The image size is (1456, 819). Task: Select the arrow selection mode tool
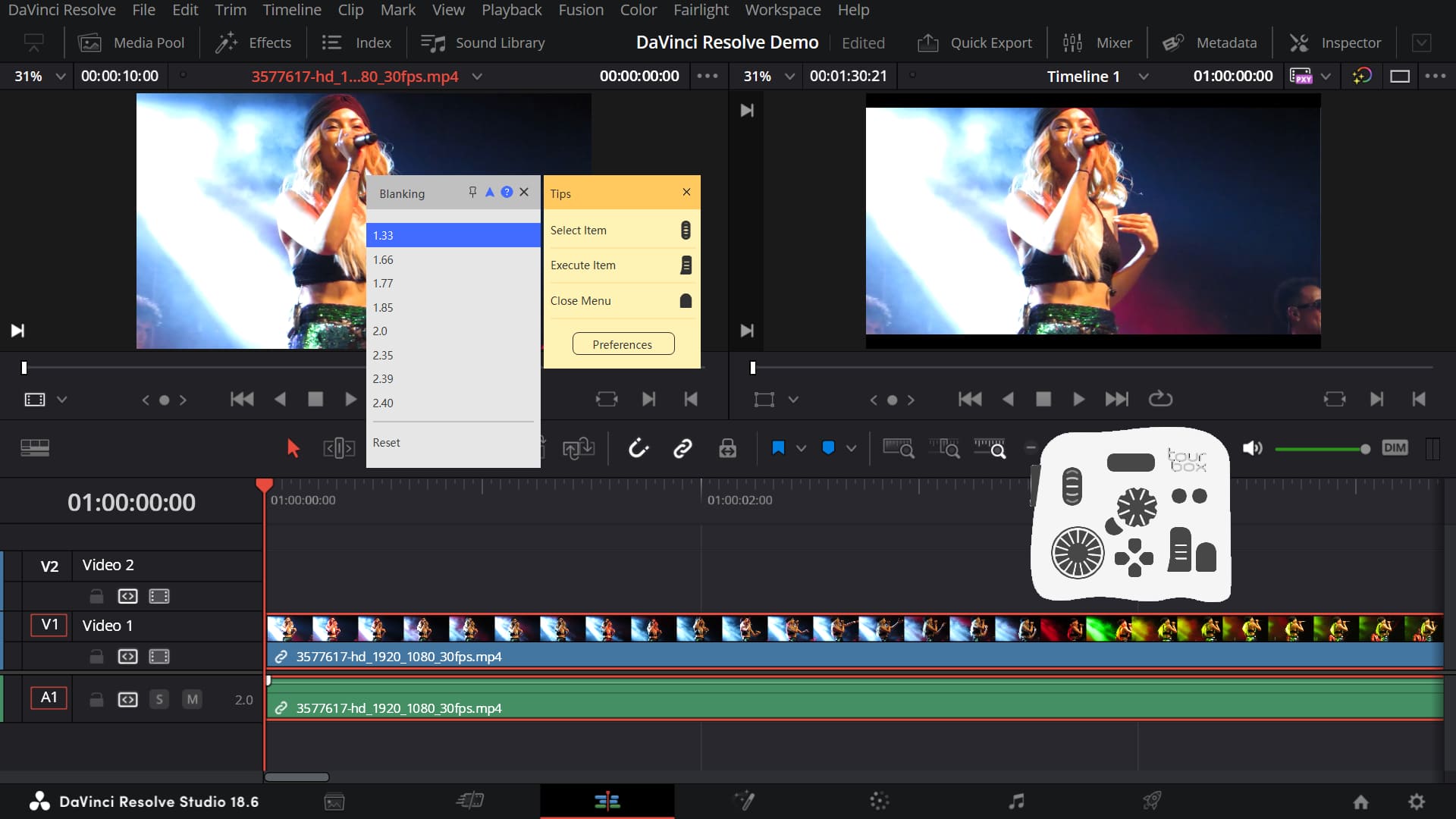point(293,449)
